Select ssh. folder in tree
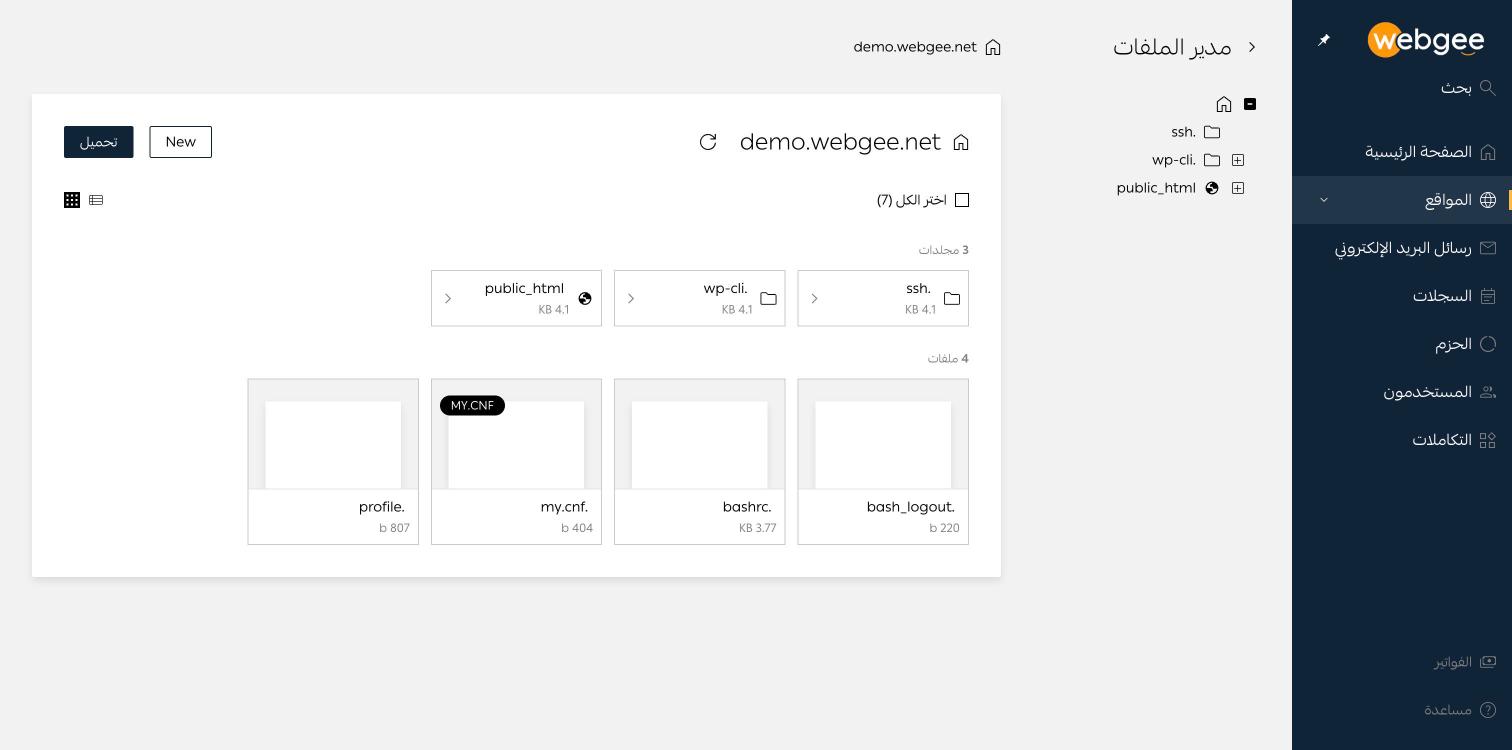The image size is (1512, 750). click(x=1195, y=132)
